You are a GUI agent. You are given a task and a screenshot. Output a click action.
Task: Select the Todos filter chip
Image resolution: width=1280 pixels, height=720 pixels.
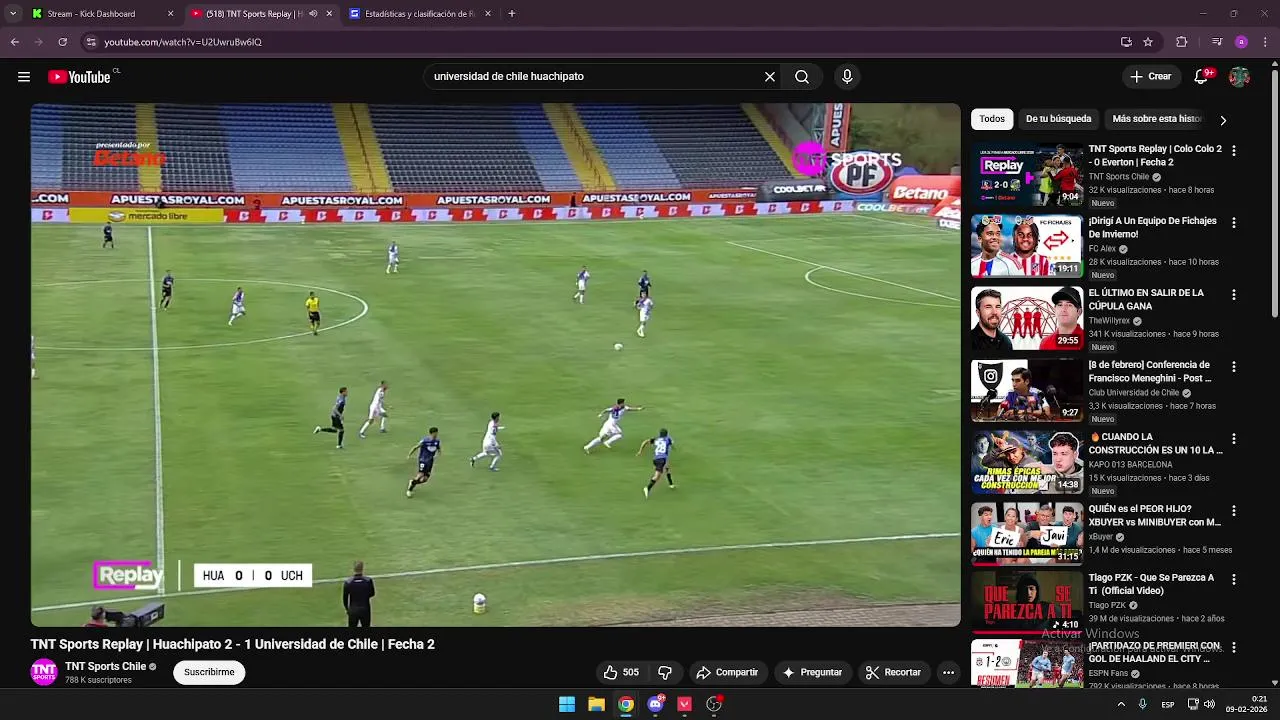pyautogui.click(x=992, y=119)
